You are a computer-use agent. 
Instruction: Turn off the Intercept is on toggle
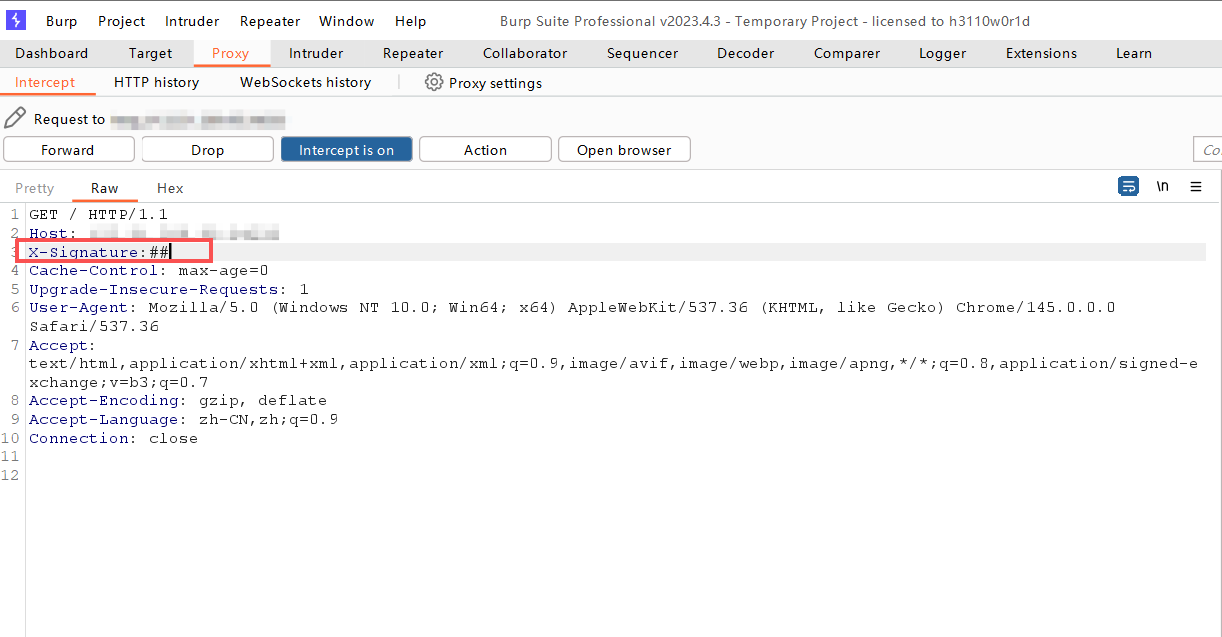click(346, 150)
